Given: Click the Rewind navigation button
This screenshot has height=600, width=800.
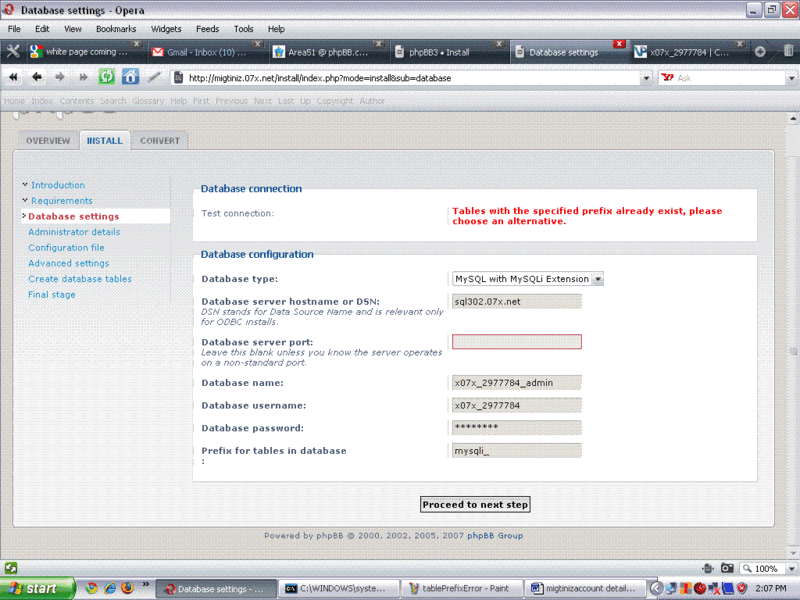Looking at the screenshot, I should (13, 78).
